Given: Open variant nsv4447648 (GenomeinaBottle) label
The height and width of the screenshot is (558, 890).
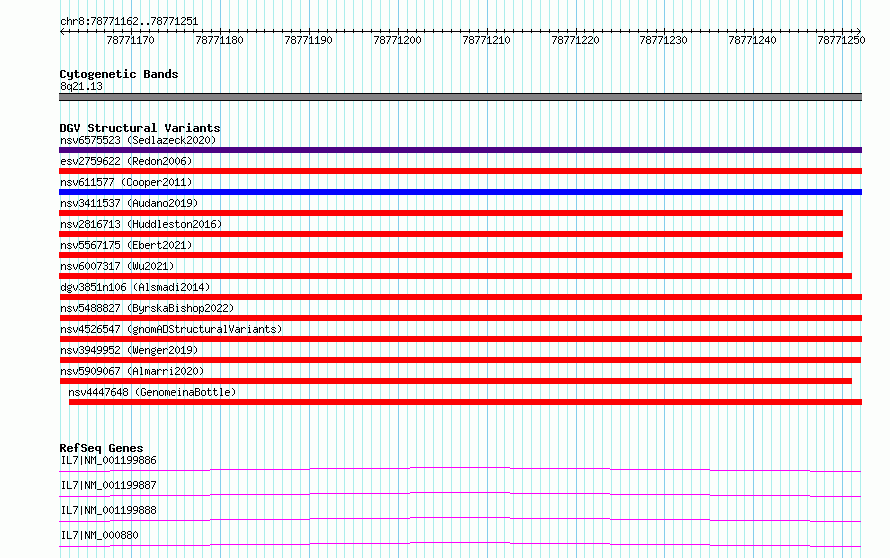Looking at the screenshot, I should tap(152, 392).
